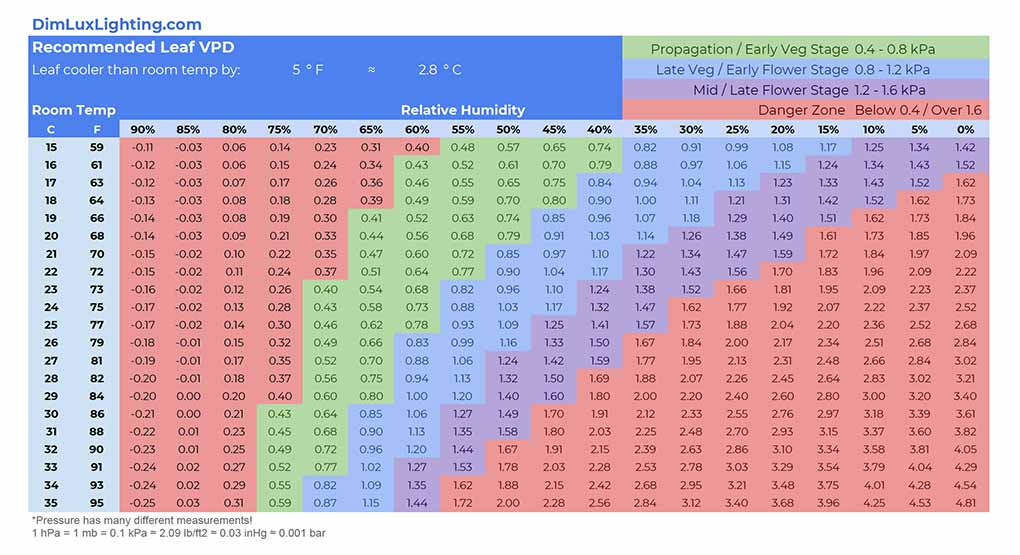
Task: Click the pressure conversion footnote line
Action: [177, 533]
